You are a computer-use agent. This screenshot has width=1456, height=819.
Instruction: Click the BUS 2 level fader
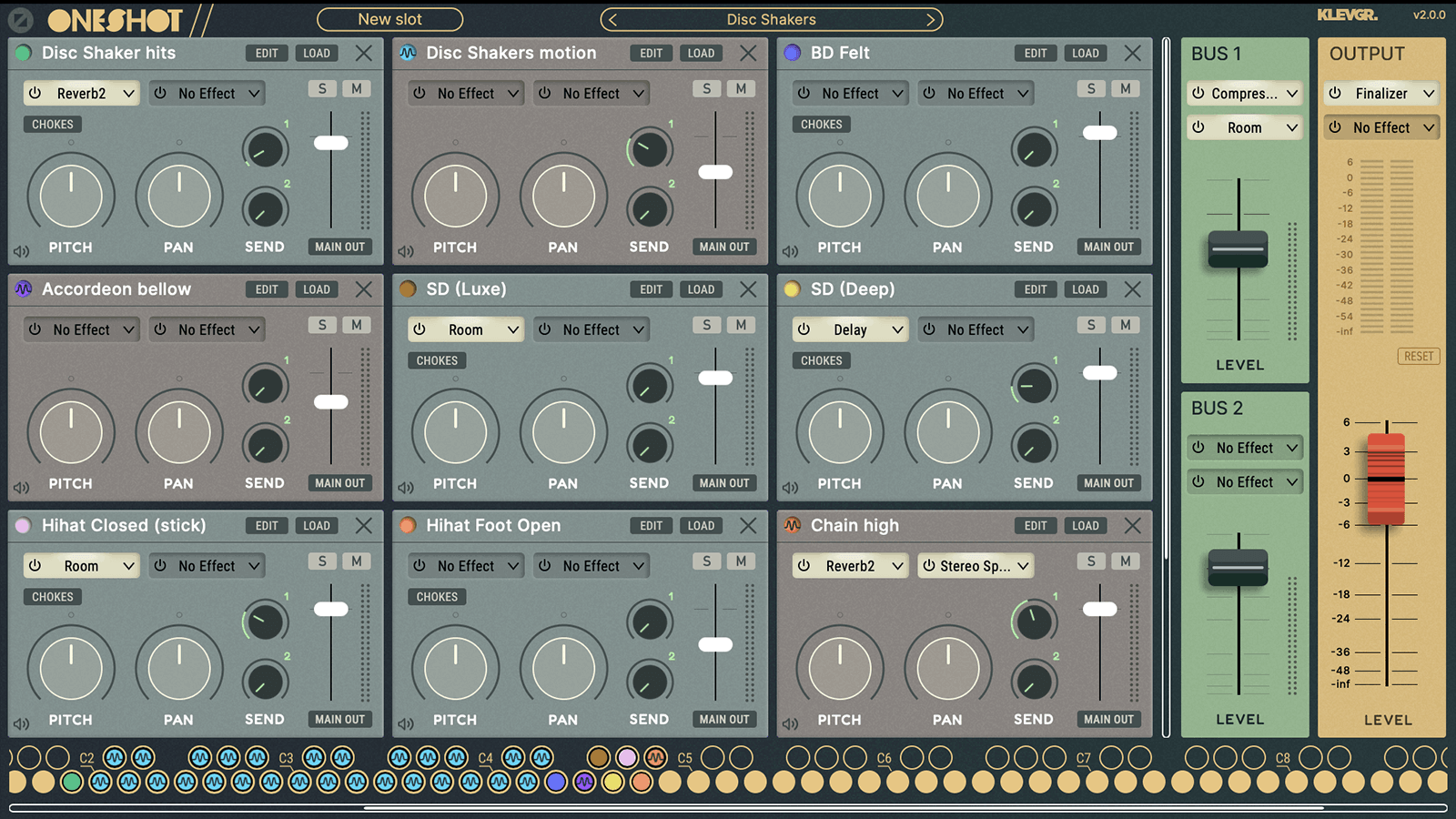[1238, 566]
